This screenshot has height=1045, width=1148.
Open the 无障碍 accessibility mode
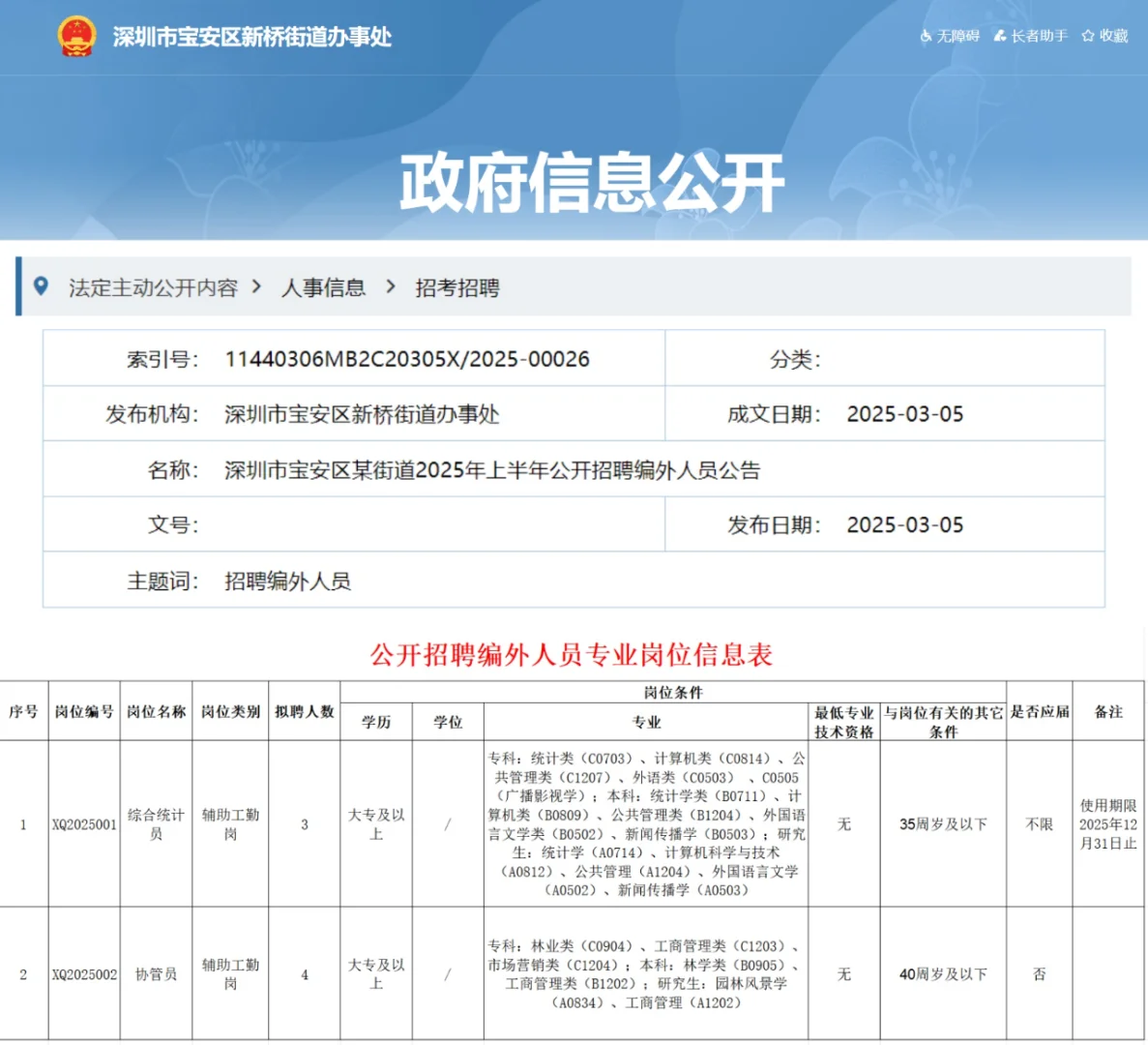coord(953,36)
